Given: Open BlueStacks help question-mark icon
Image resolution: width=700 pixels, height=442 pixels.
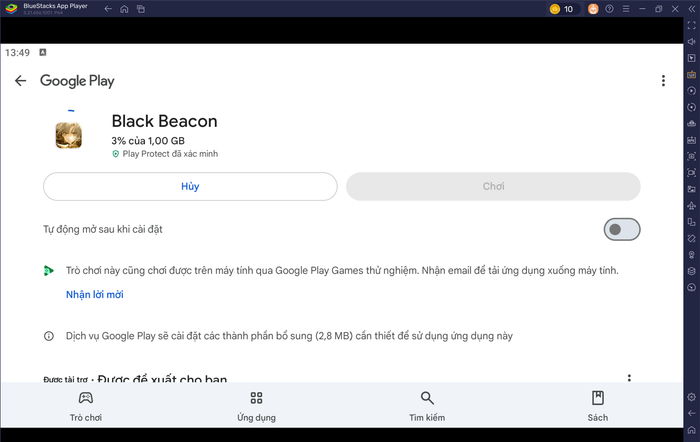Looking at the screenshot, I should [x=609, y=9].
